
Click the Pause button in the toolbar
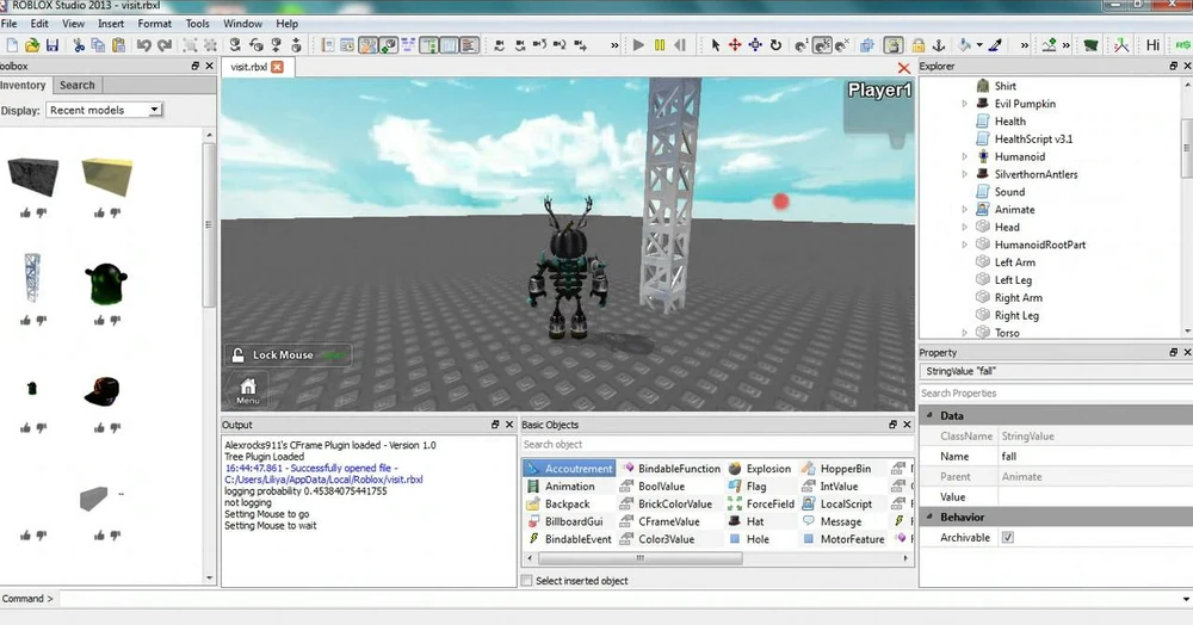(659, 45)
